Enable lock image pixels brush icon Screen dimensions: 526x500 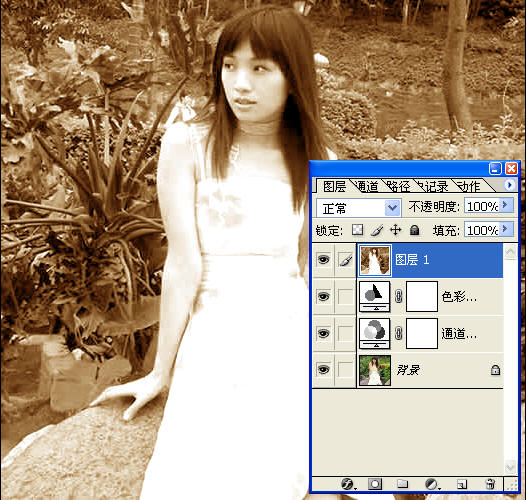377,230
